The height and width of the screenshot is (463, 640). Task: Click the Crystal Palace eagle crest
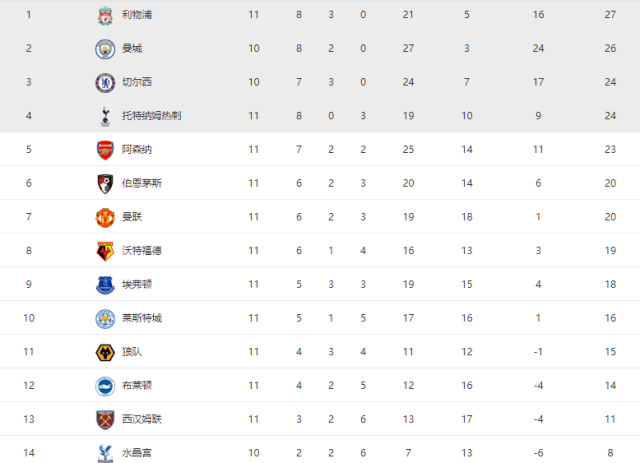click(x=104, y=452)
